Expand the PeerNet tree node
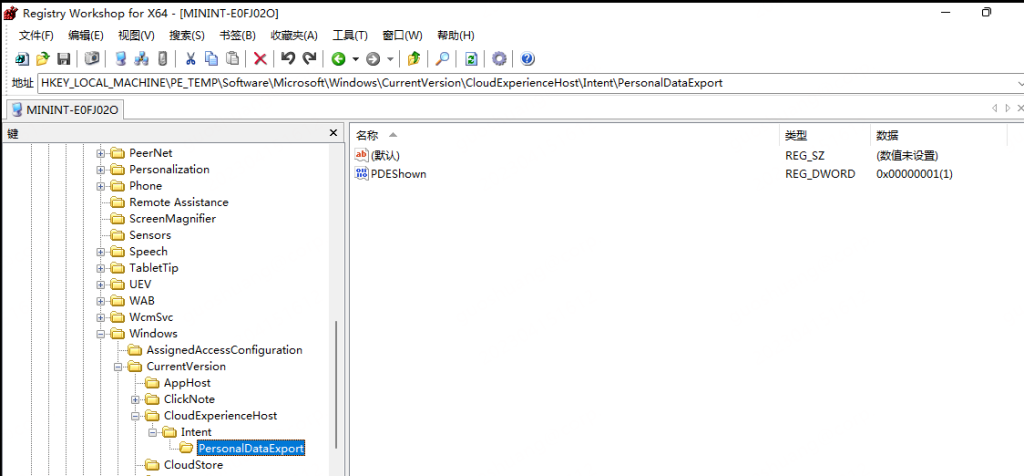The height and width of the screenshot is (476, 1024). pyautogui.click(x=101, y=153)
